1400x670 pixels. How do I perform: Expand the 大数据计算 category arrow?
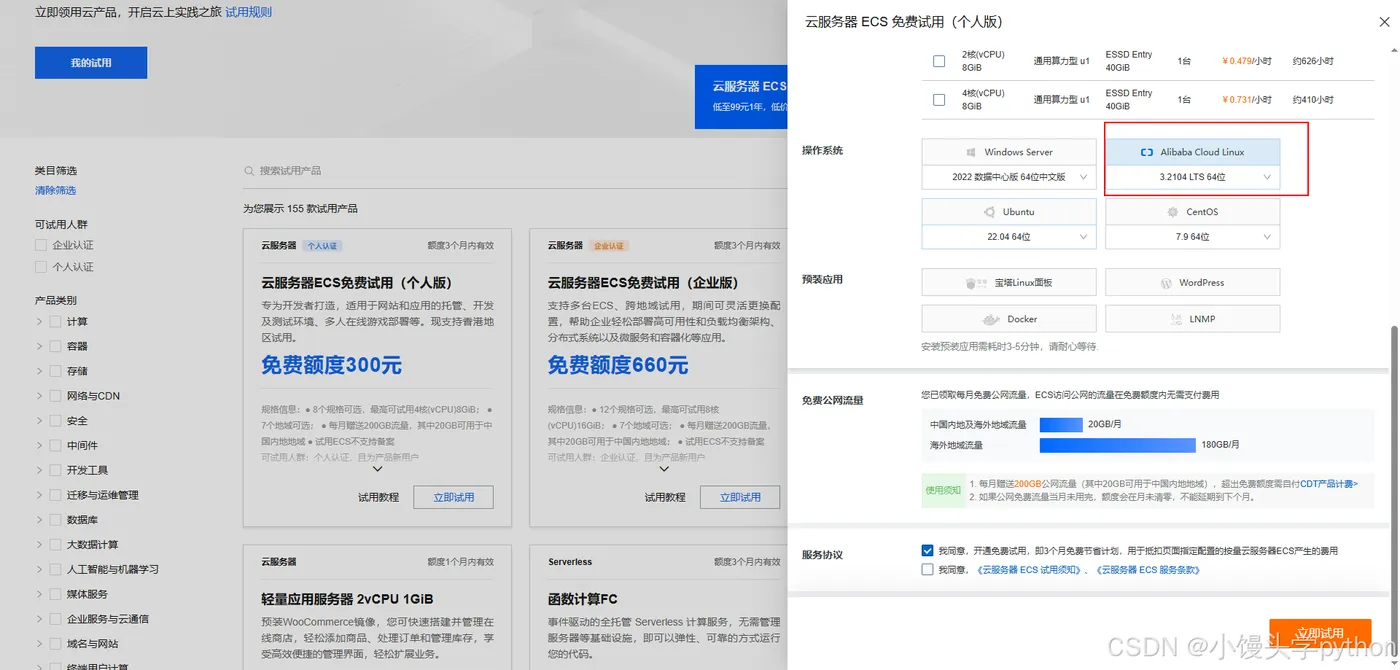[x=39, y=545]
